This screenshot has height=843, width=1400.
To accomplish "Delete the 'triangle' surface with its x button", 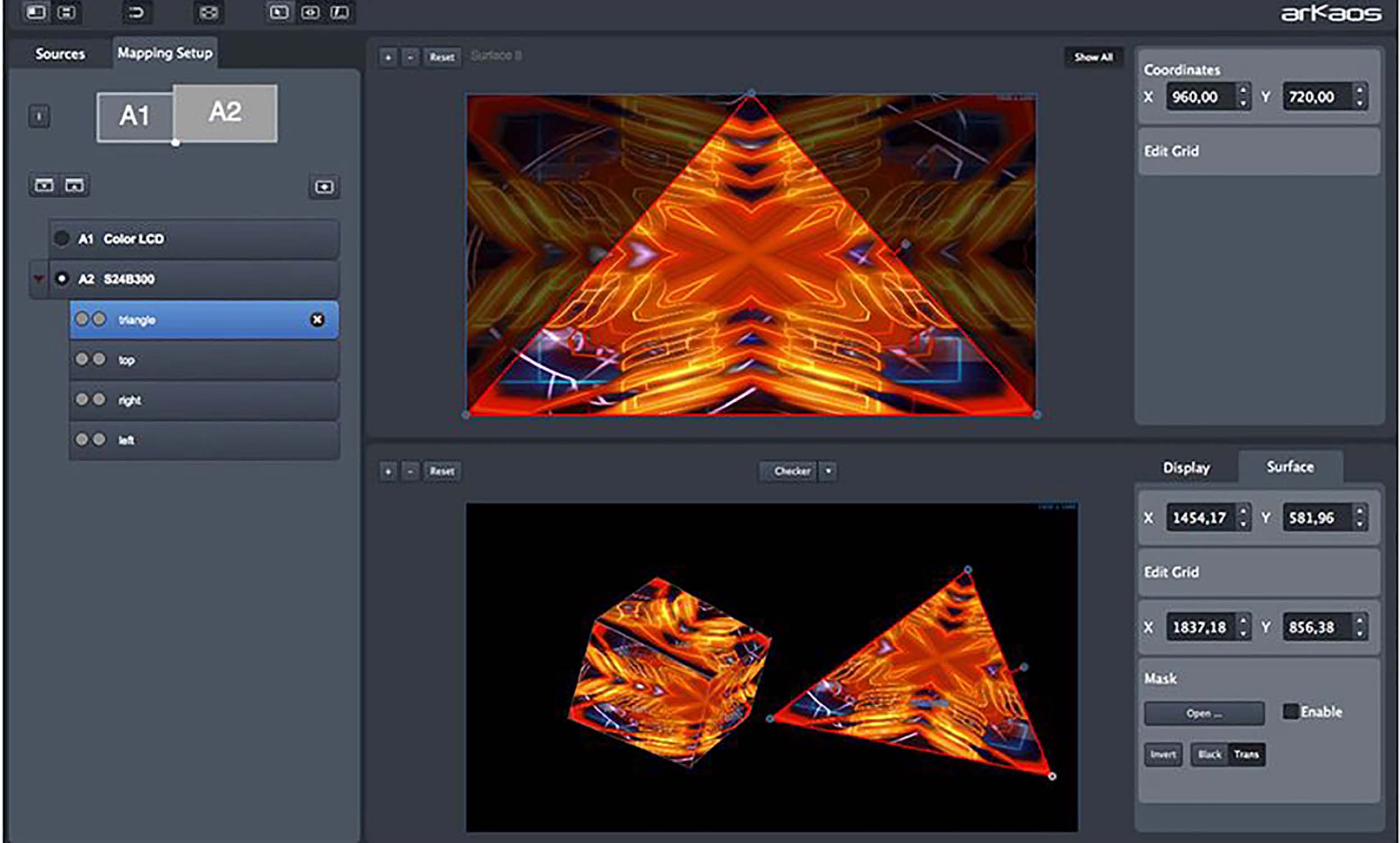I will click(x=316, y=320).
